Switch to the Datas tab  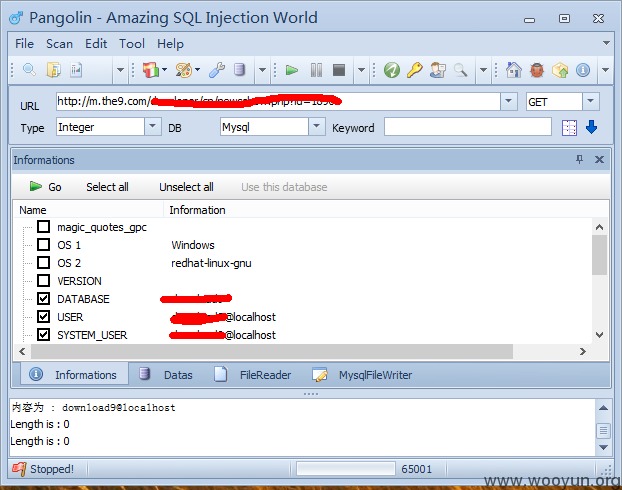[166, 375]
